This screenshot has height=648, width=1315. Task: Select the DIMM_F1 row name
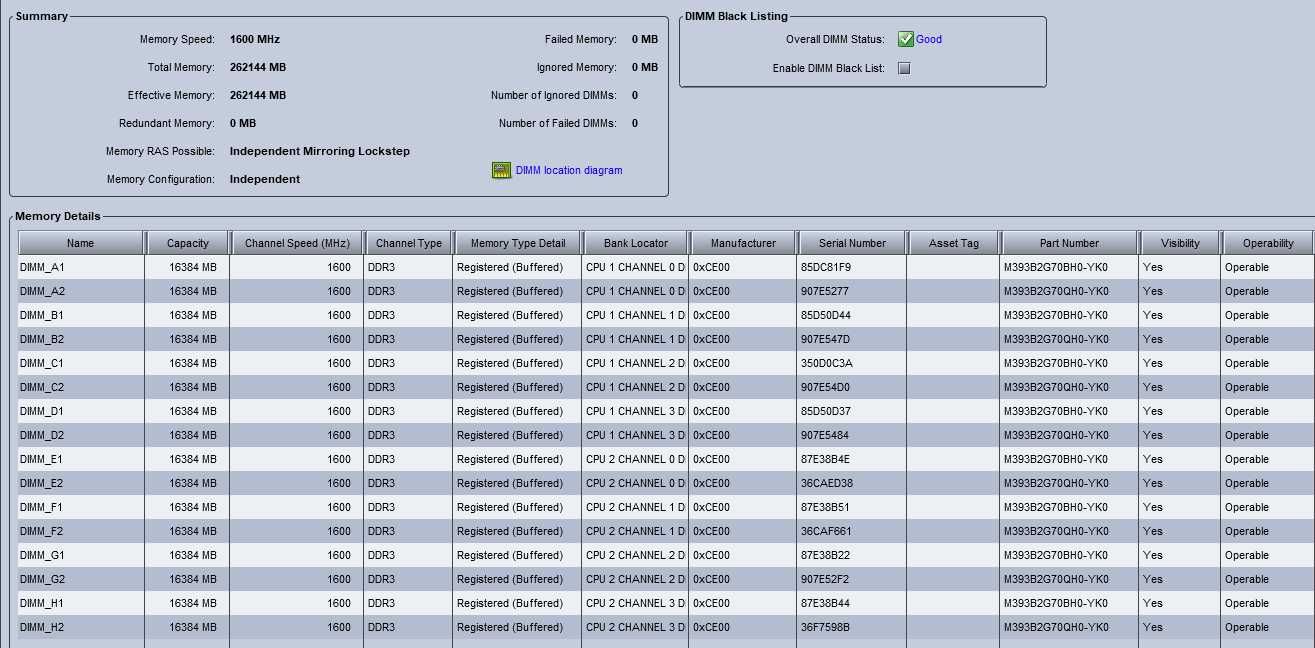[x=42, y=507]
